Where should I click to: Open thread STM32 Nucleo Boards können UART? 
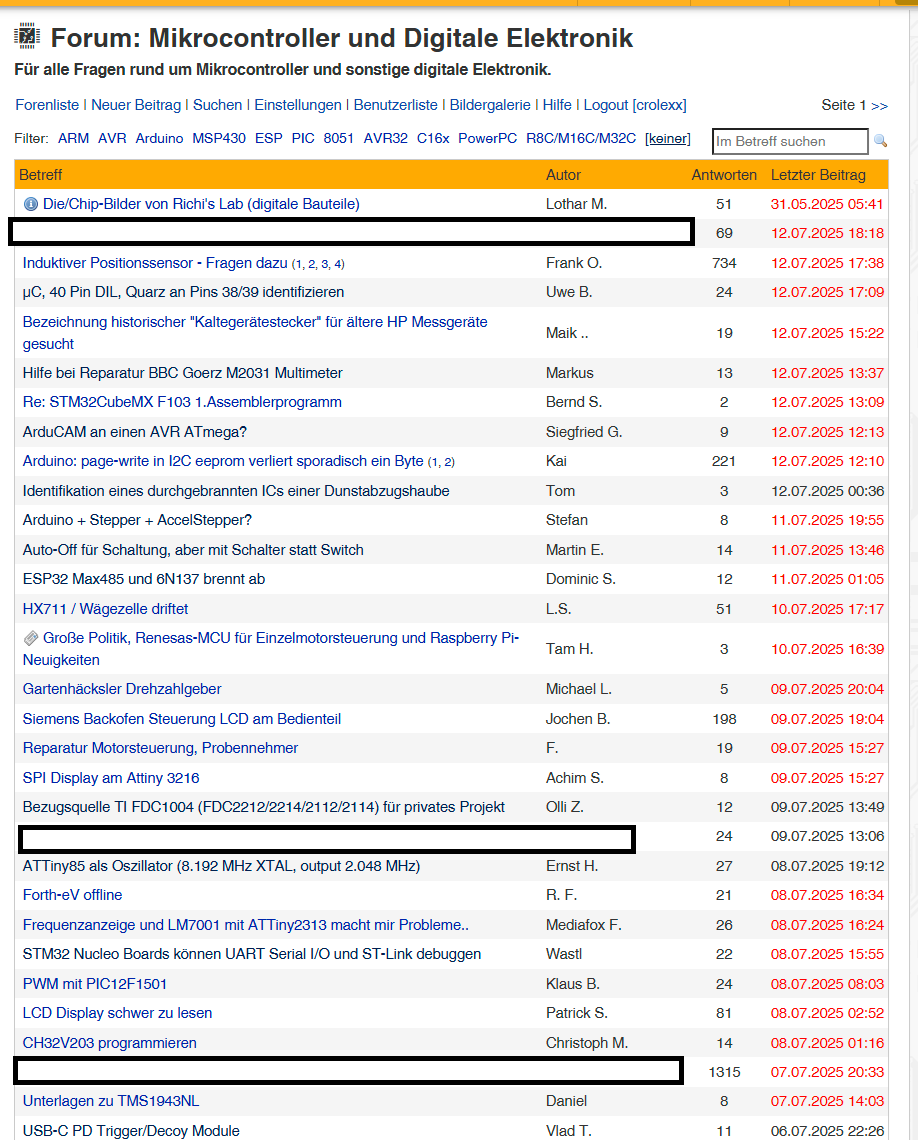click(x=251, y=954)
